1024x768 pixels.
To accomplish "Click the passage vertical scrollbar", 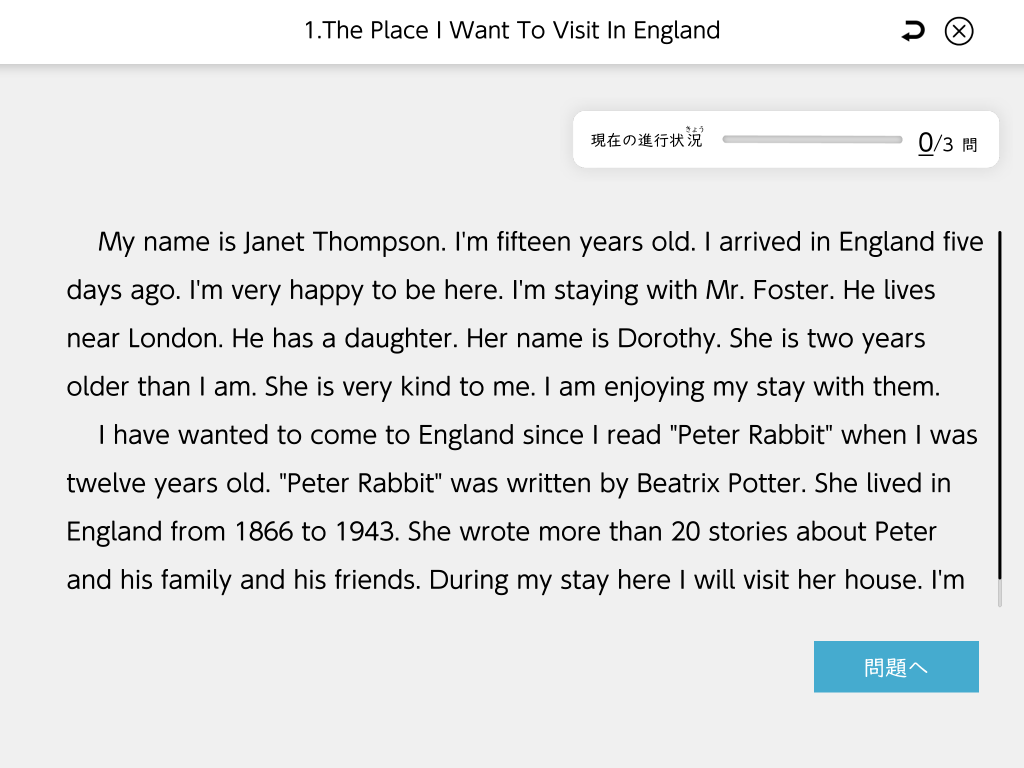I will click(999, 418).
